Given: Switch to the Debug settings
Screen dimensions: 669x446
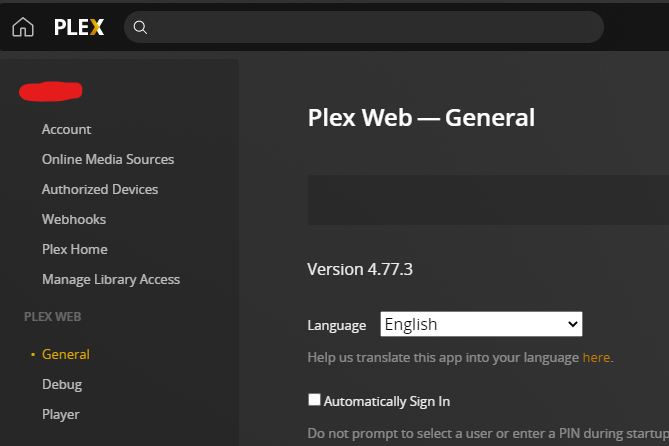Looking at the screenshot, I should click(x=62, y=384).
